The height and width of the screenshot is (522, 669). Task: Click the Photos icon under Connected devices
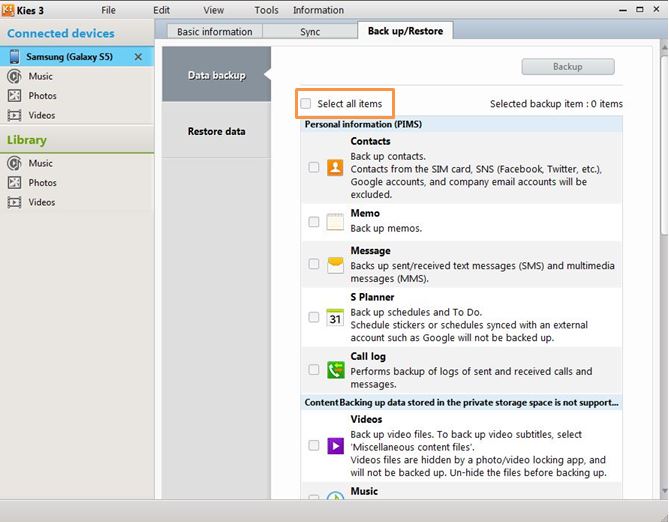(14, 96)
